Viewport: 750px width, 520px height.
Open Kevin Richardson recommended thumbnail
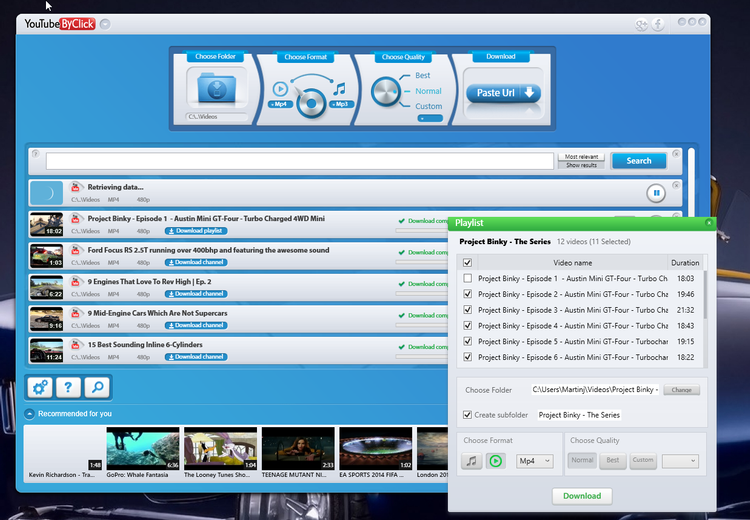pyautogui.click(x=65, y=449)
